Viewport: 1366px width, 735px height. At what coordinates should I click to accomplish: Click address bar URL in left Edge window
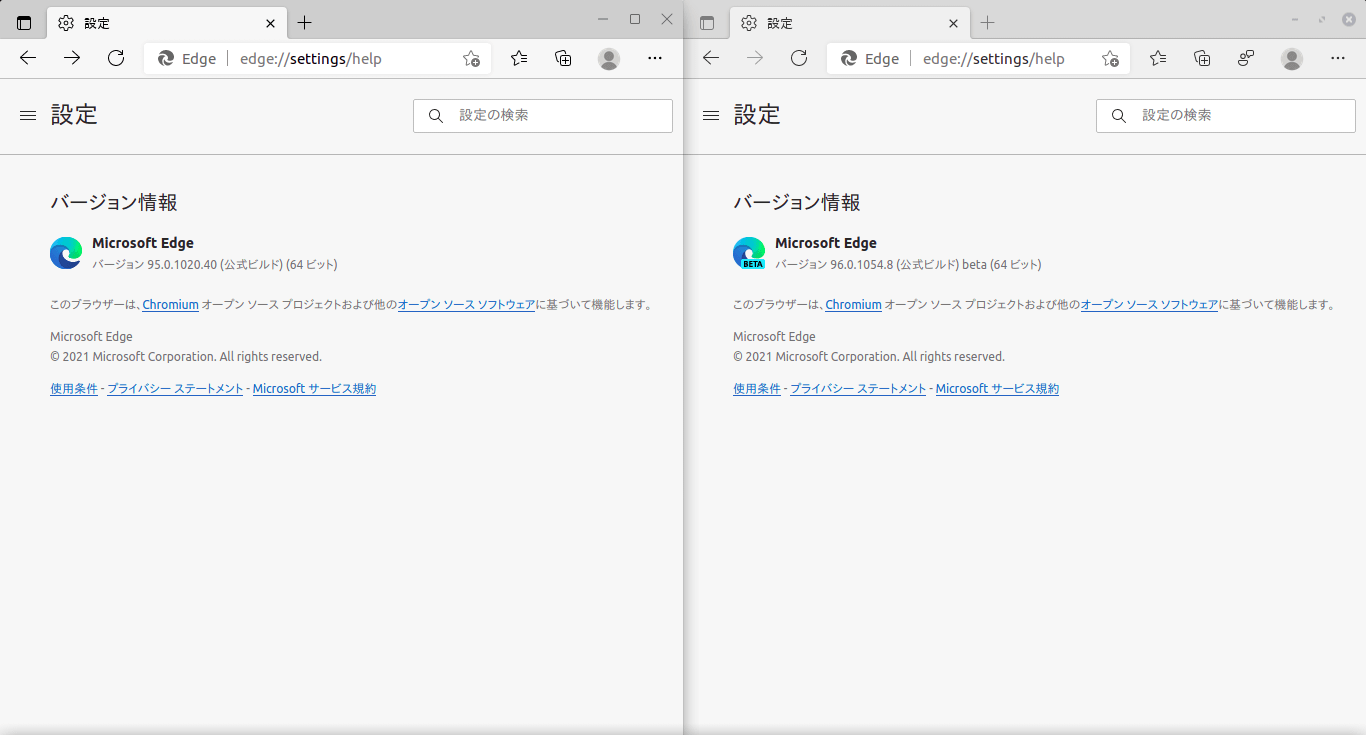(x=311, y=59)
